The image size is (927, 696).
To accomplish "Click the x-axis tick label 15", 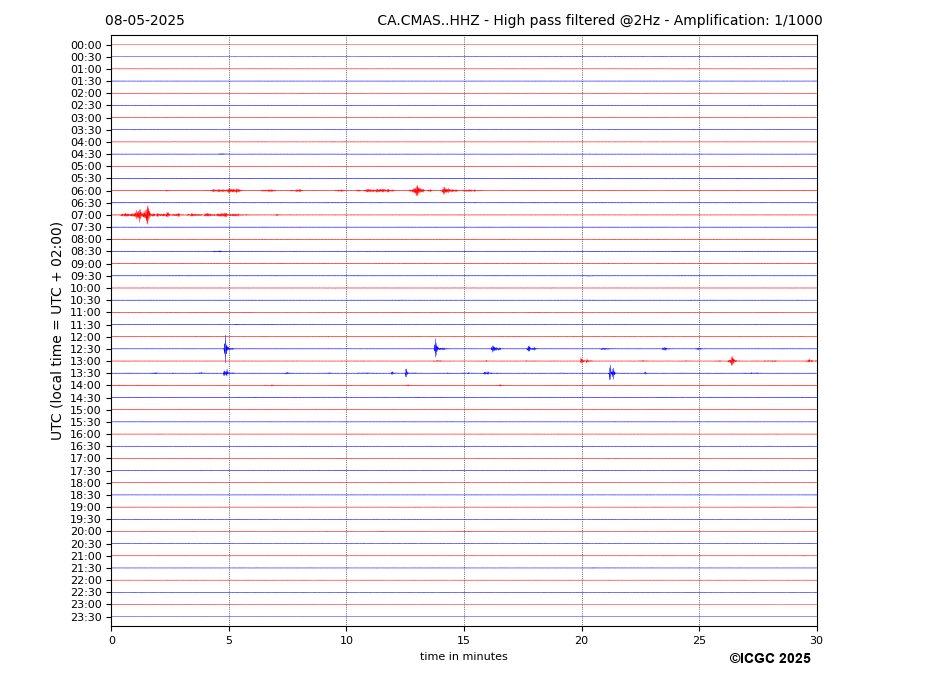I will point(464,640).
